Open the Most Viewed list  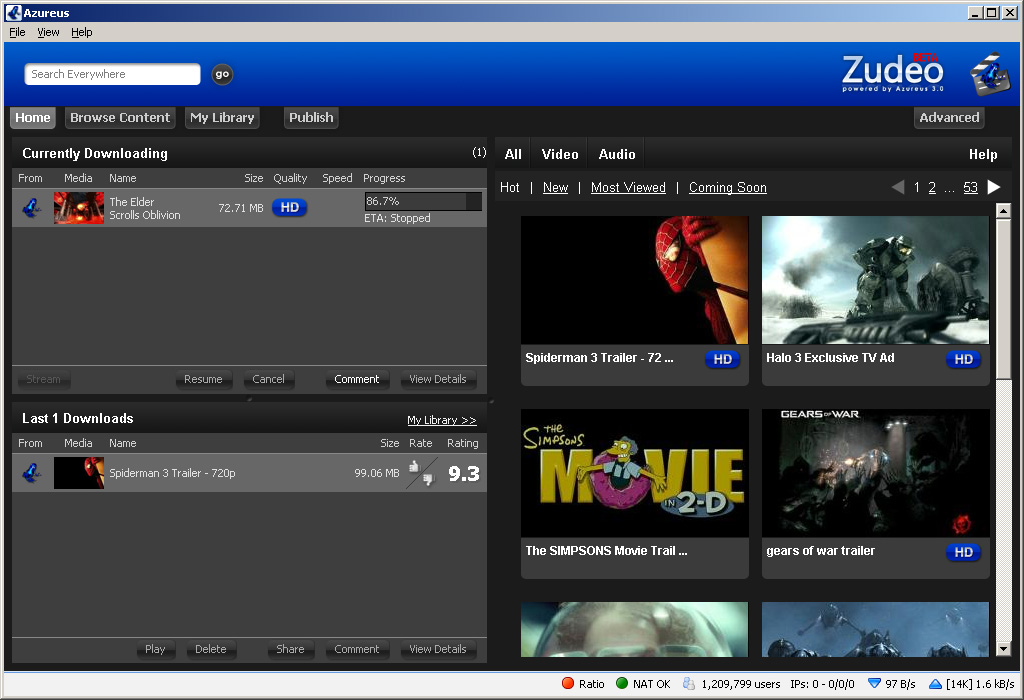point(628,187)
